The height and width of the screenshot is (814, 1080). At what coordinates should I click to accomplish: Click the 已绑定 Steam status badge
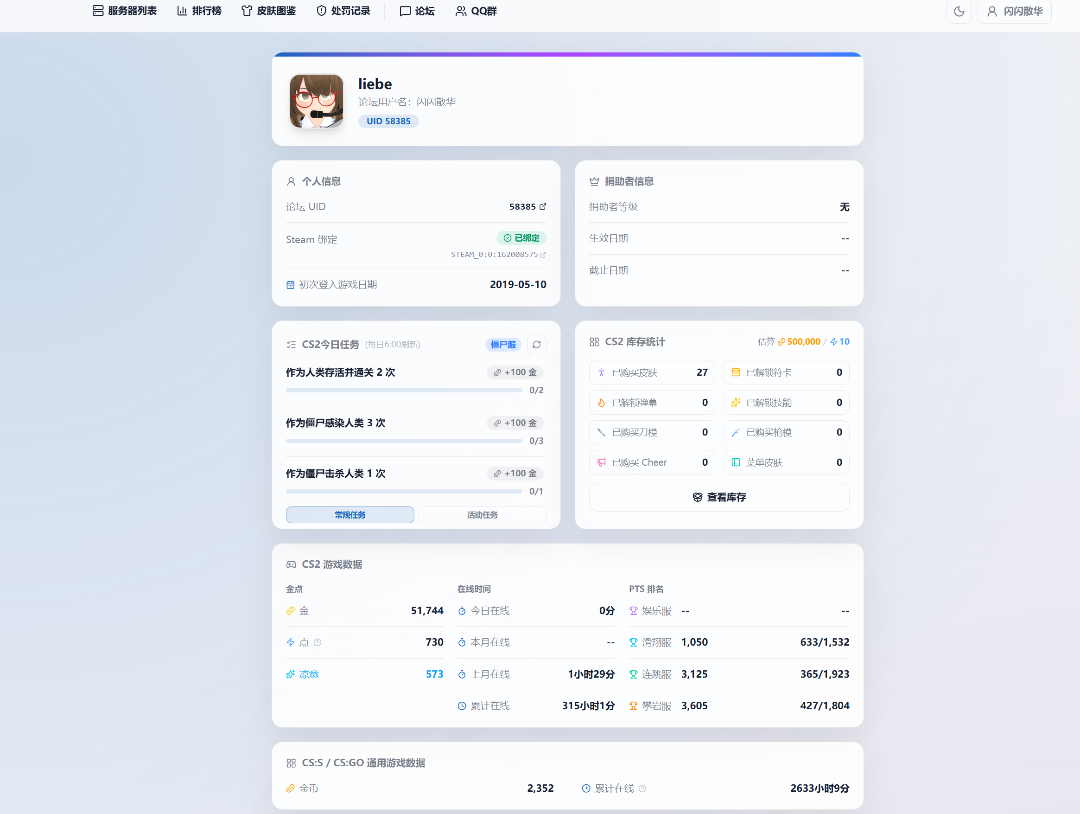point(521,238)
